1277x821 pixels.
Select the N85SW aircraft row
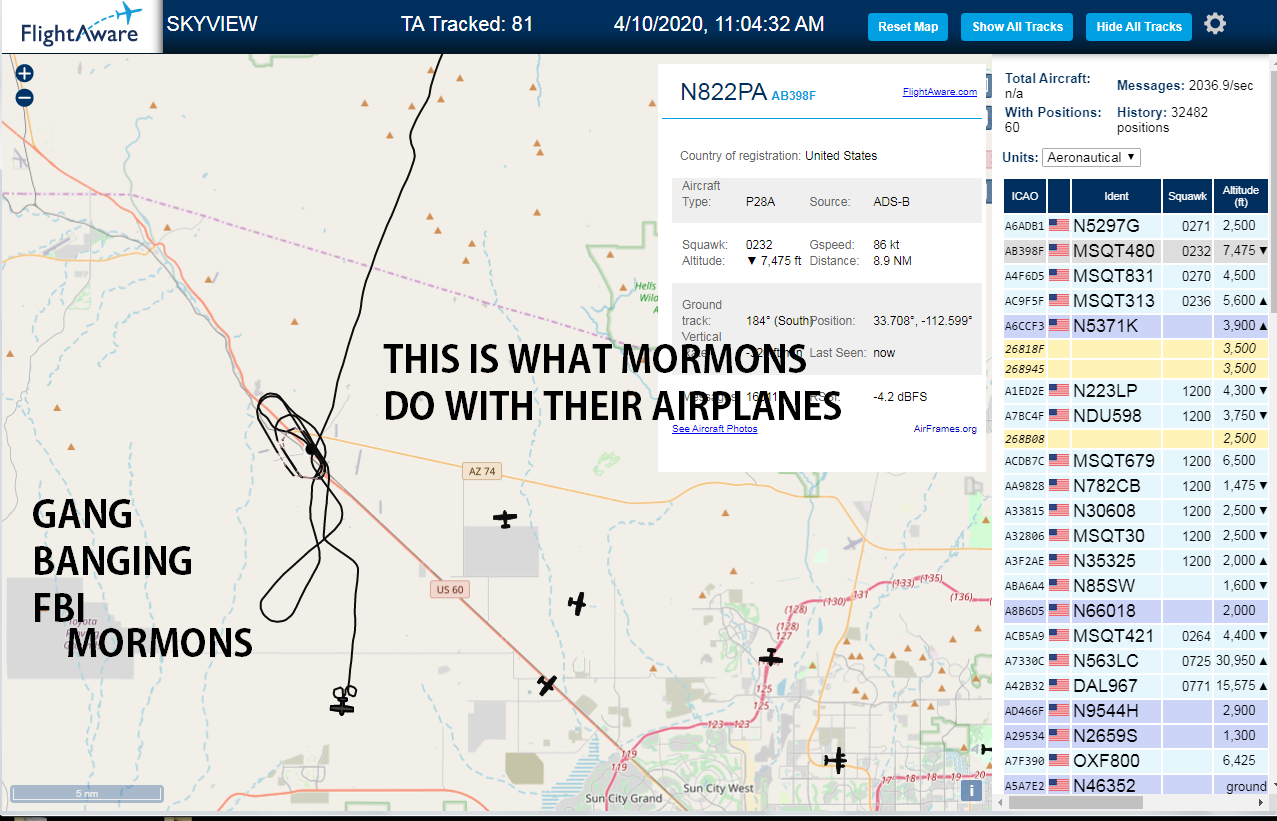[1135, 586]
